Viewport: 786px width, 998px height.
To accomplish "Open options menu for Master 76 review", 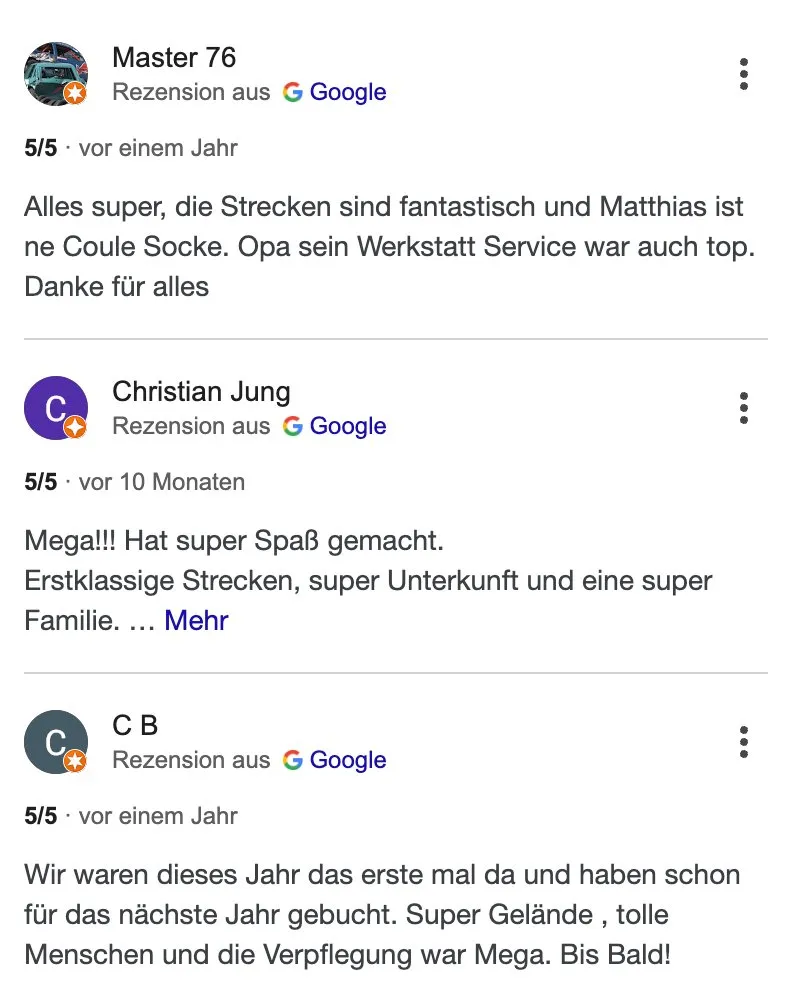I will pyautogui.click(x=743, y=75).
